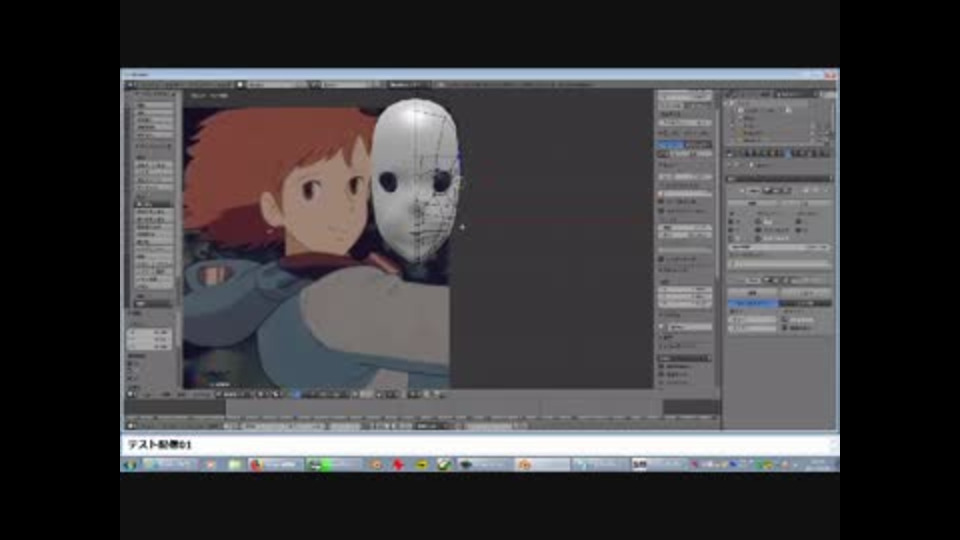Screen dimensions: 960x540
Task: Click the 3D View editor type icon
Action: (131, 394)
